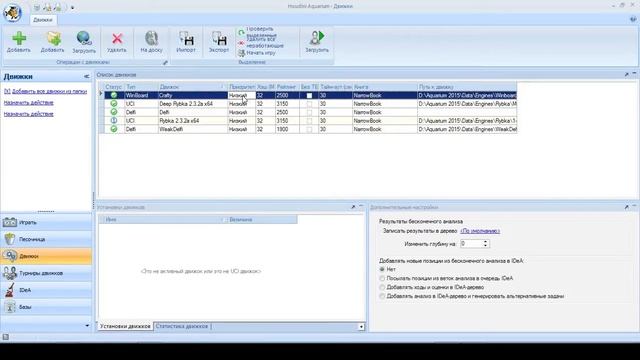The width and height of the screenshot is (640, 360).
Task: Toggle the Без ТБ checkbox for WeakDelfi
Action: pyautogui.click(x=309, y=129)
